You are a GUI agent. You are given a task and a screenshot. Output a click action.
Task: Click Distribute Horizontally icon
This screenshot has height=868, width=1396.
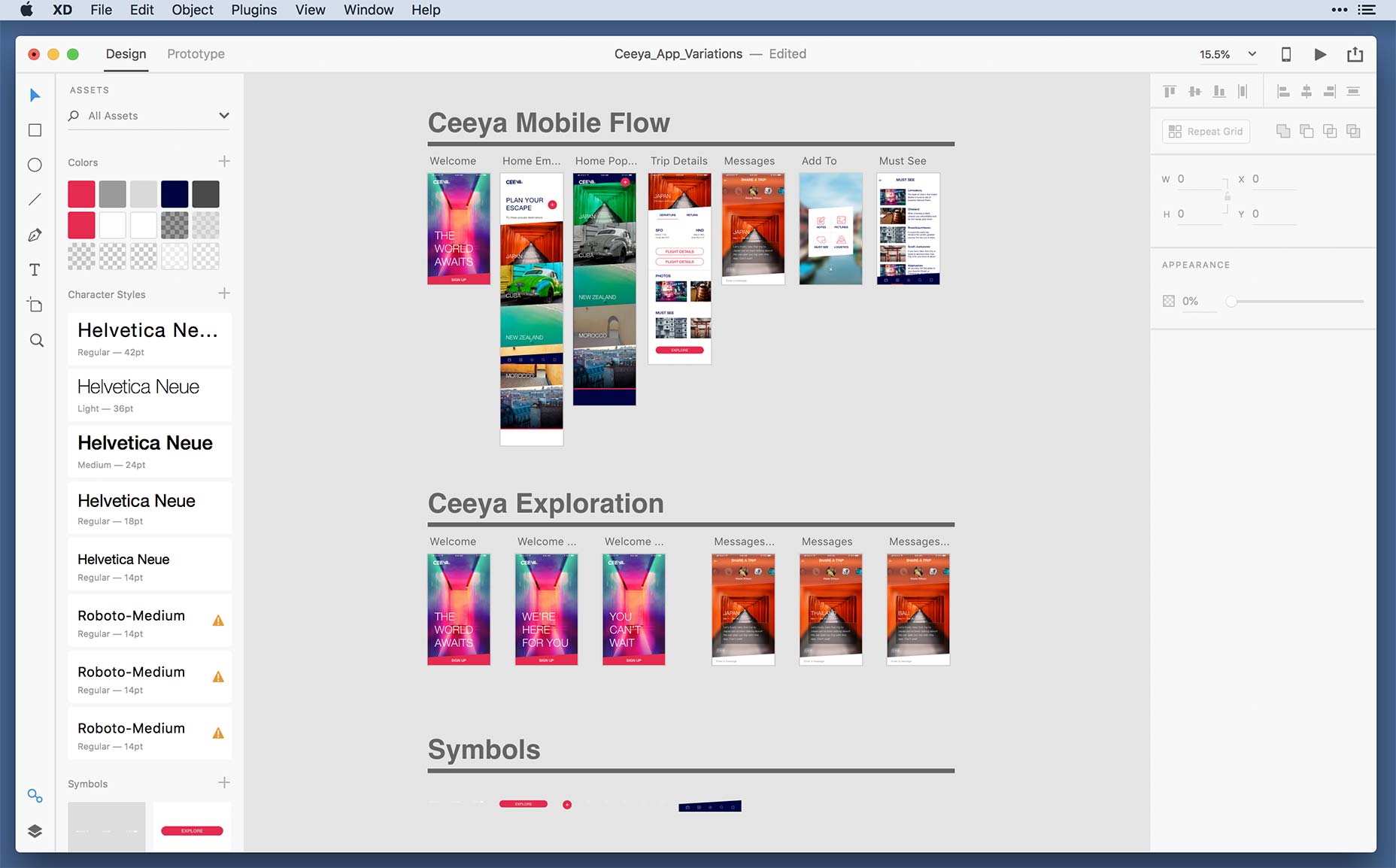click(1243, 92)
